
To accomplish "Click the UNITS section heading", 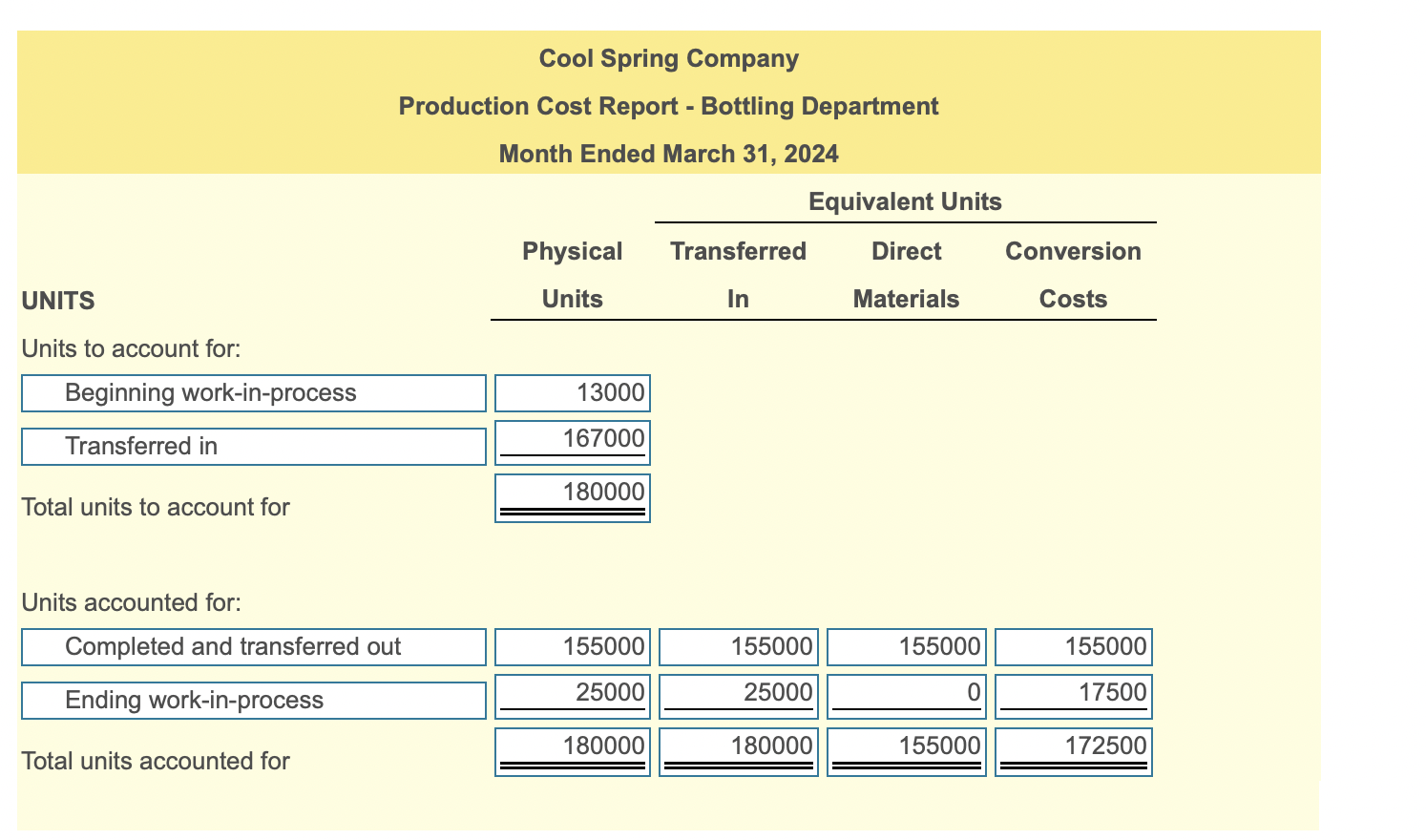I will point(58,302).
